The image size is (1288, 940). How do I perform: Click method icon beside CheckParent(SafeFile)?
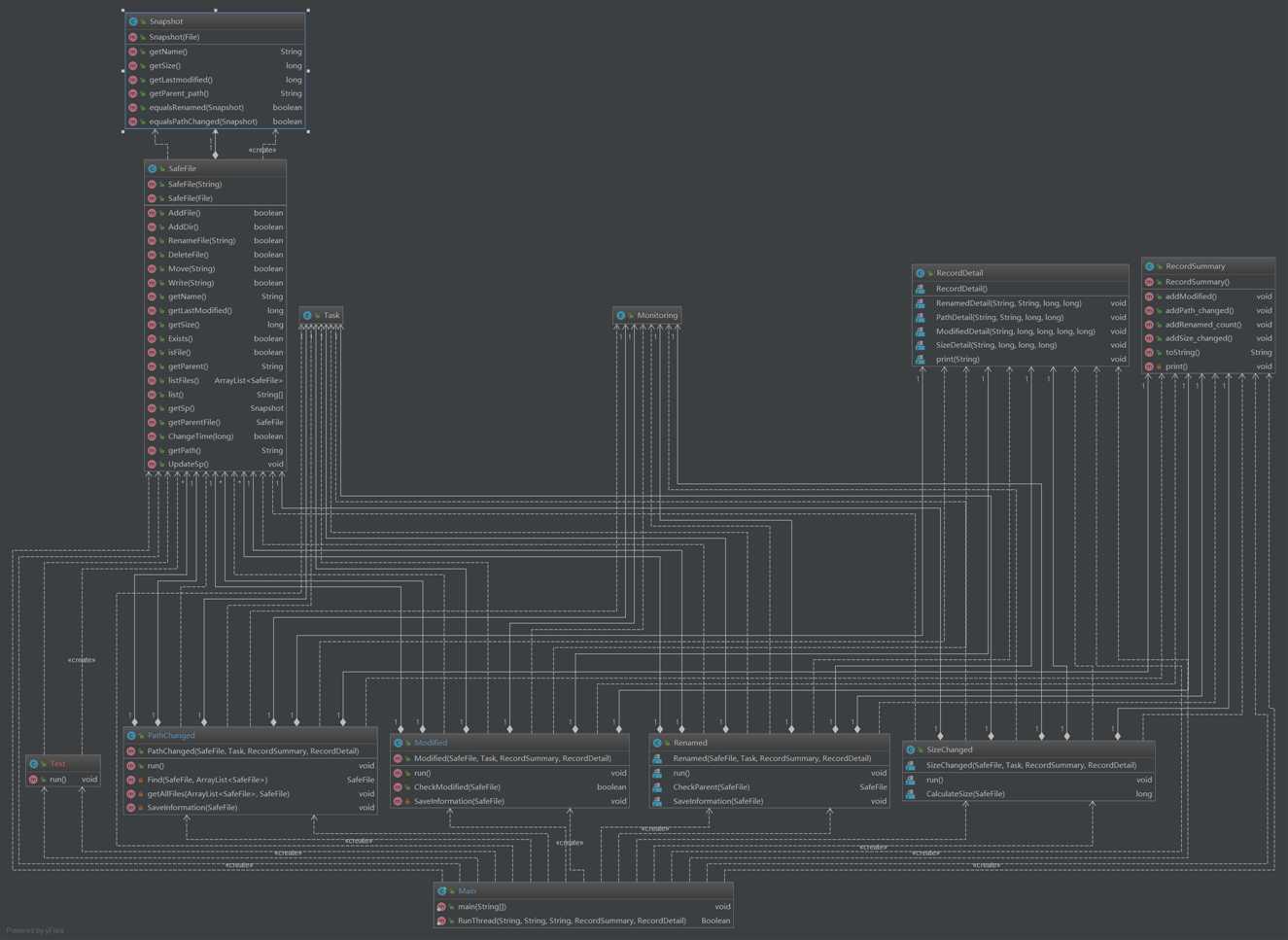657,787
